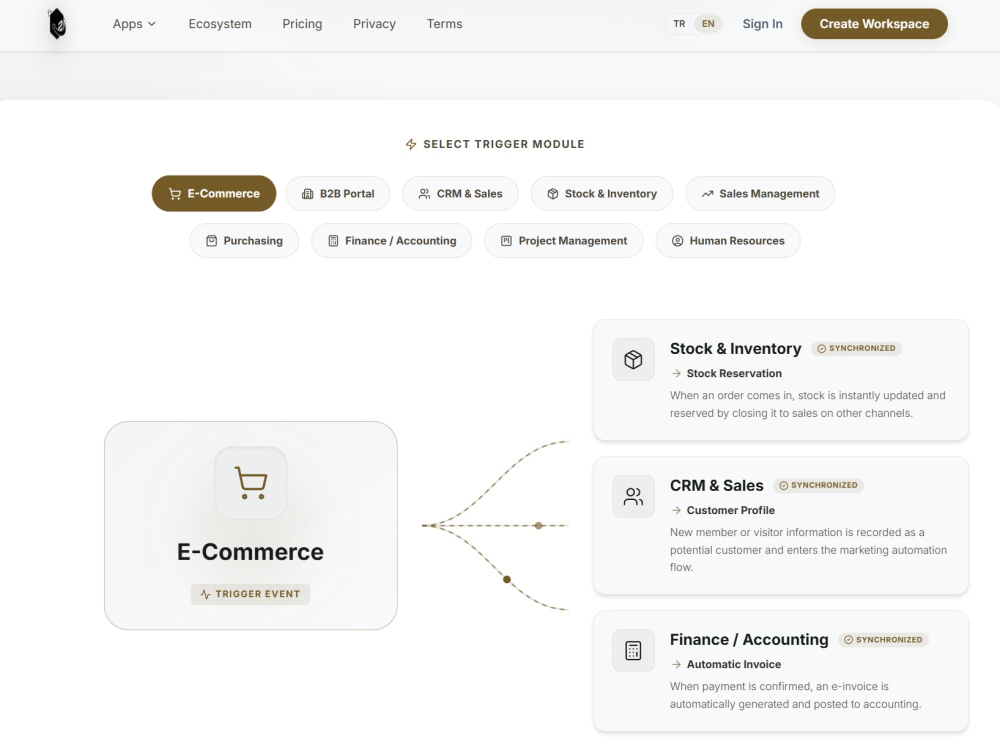The image size is (1000, 750).
Task: Click the Stock Reservation text
Action: point(734,373)
